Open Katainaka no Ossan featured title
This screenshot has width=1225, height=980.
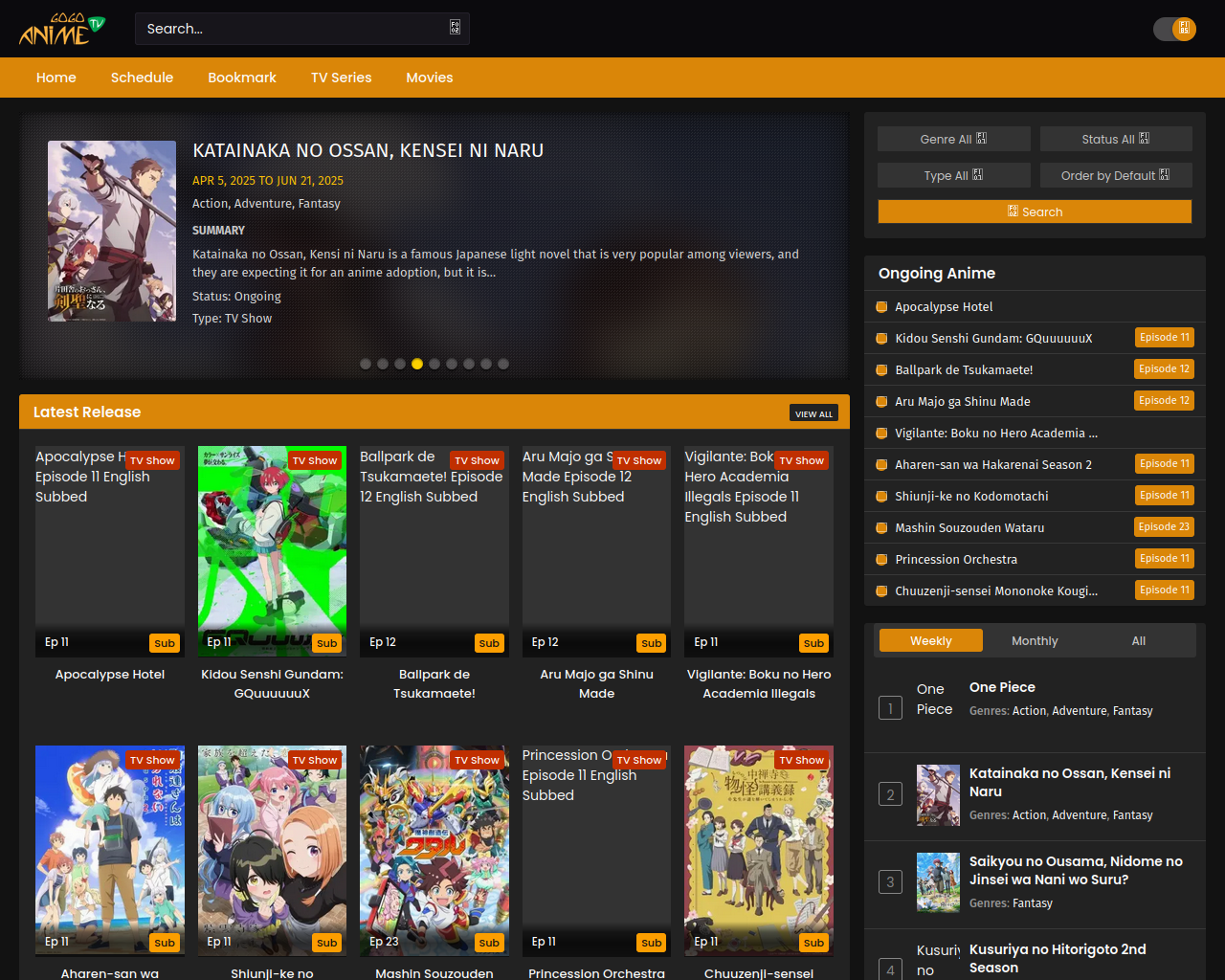pos(368,150)
